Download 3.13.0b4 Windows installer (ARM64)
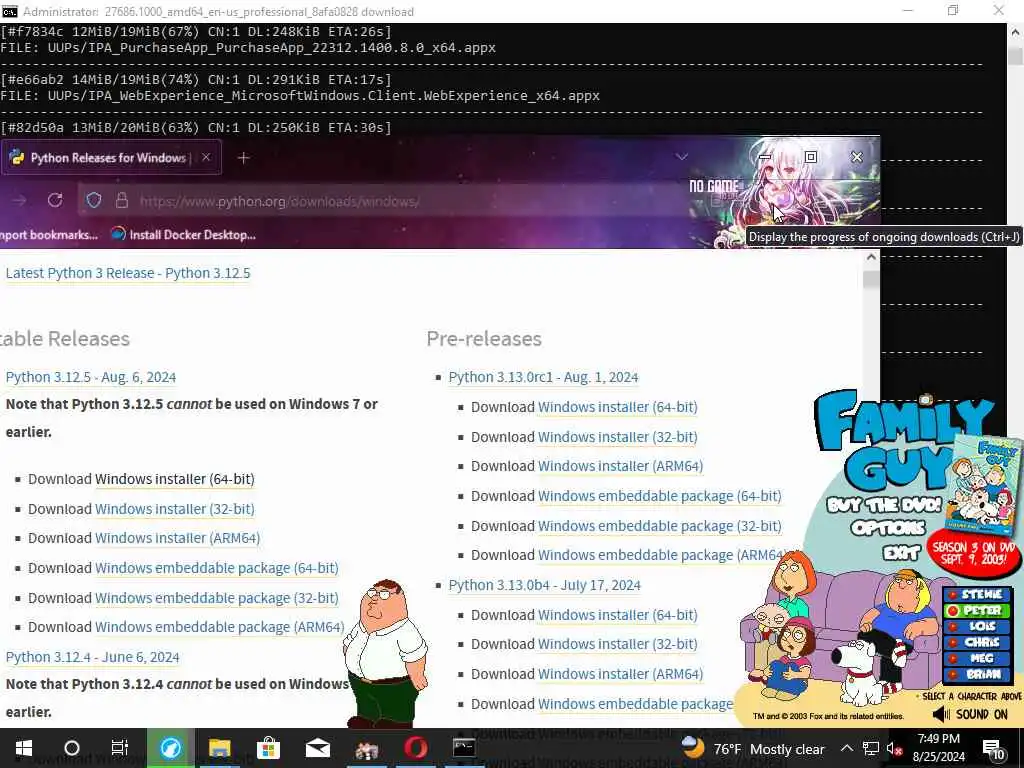This screenshot has height=768, width=1024. coord(620,674)
